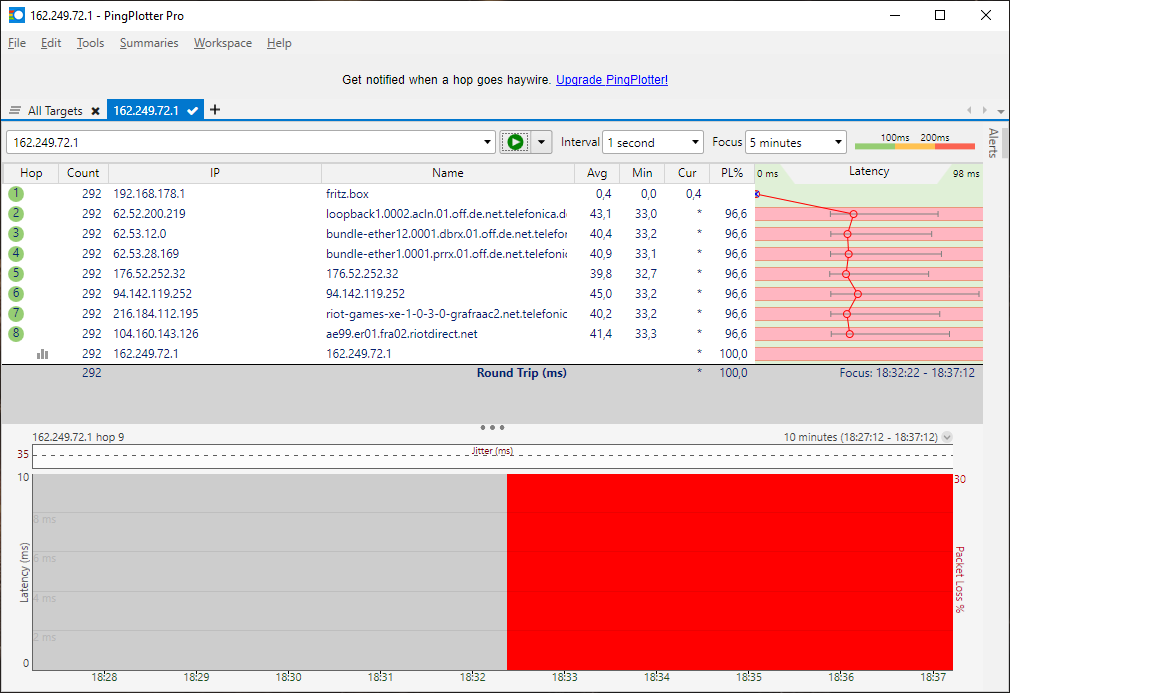Select IP 94.142.119.252 in hop 6
The width and height of the screenshot is (1152, 693).
tap(152, 293)
